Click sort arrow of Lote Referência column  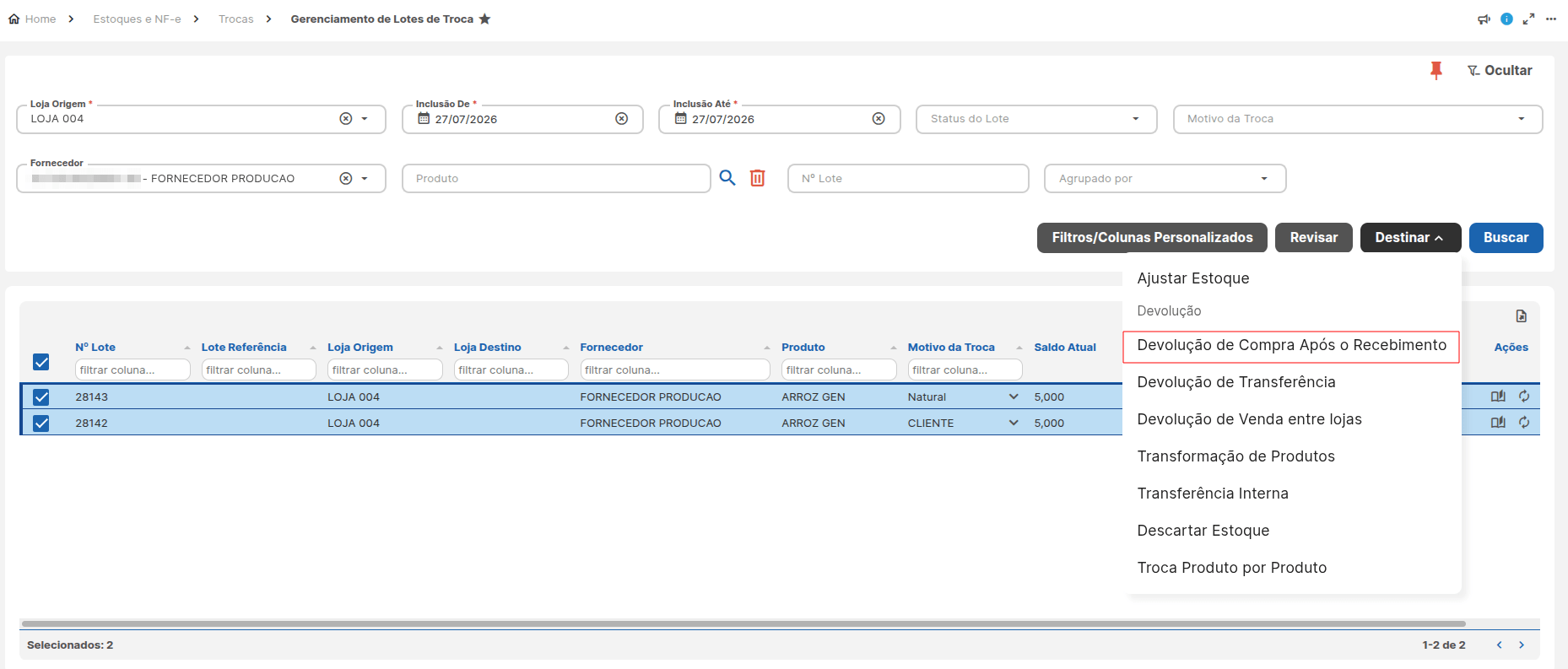313,348
